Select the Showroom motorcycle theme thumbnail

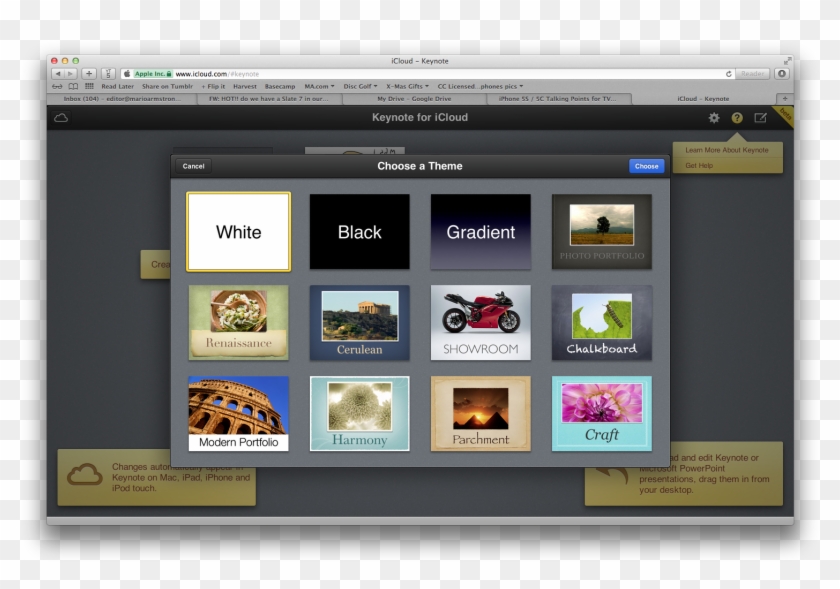click(x=480, y=322)
